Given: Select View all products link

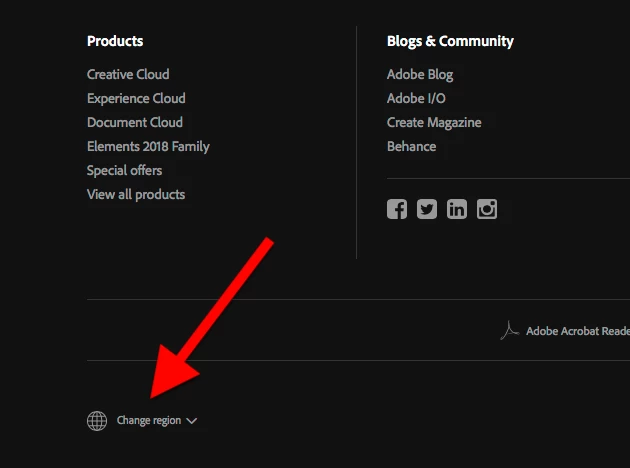Looking at the screenshot, I should [x=136, y=195].
